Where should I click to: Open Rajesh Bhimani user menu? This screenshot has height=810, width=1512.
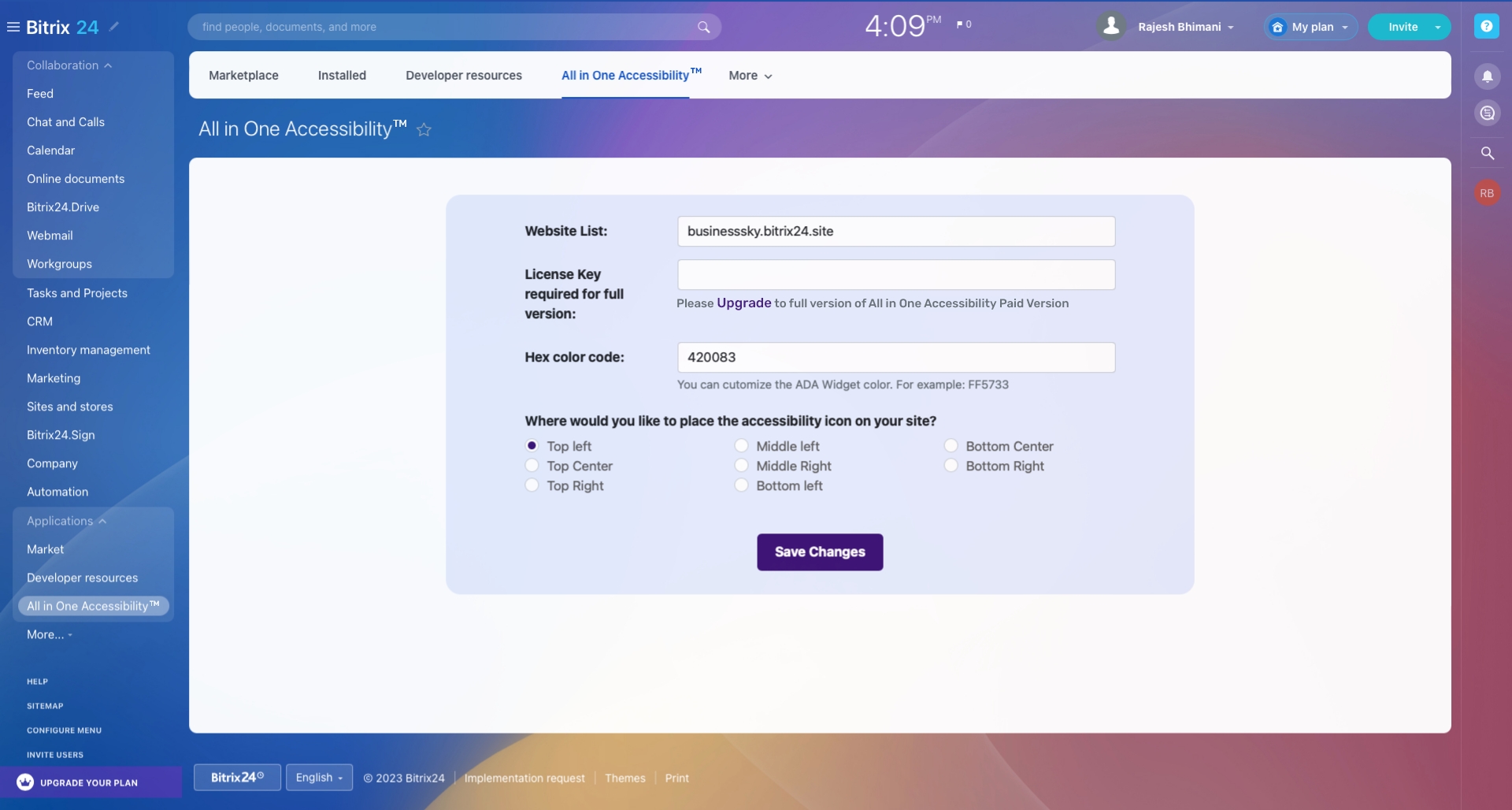(x=1185, y=27)
